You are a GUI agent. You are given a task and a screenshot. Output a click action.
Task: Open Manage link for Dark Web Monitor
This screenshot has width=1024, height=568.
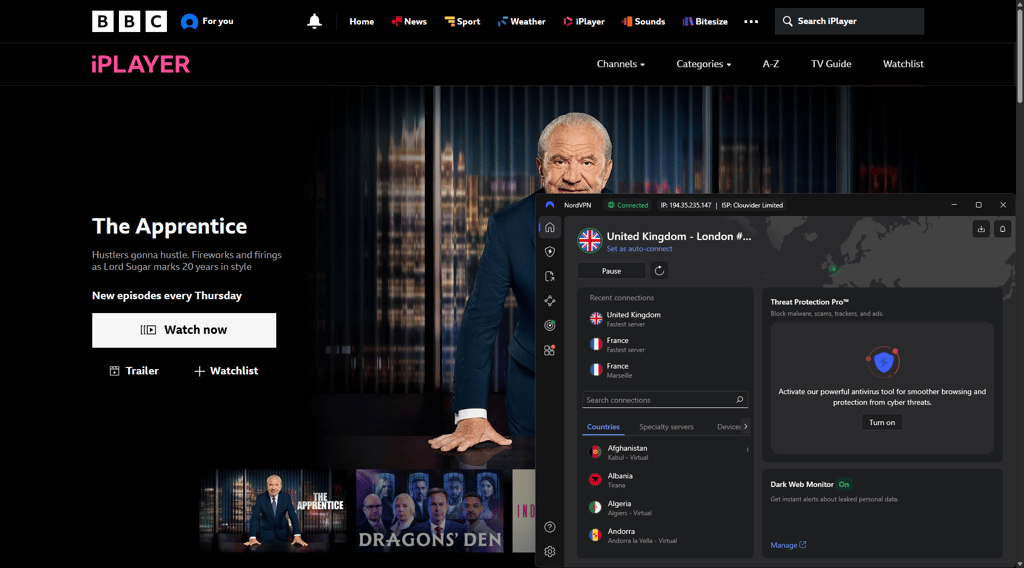(x=788, y=545)
